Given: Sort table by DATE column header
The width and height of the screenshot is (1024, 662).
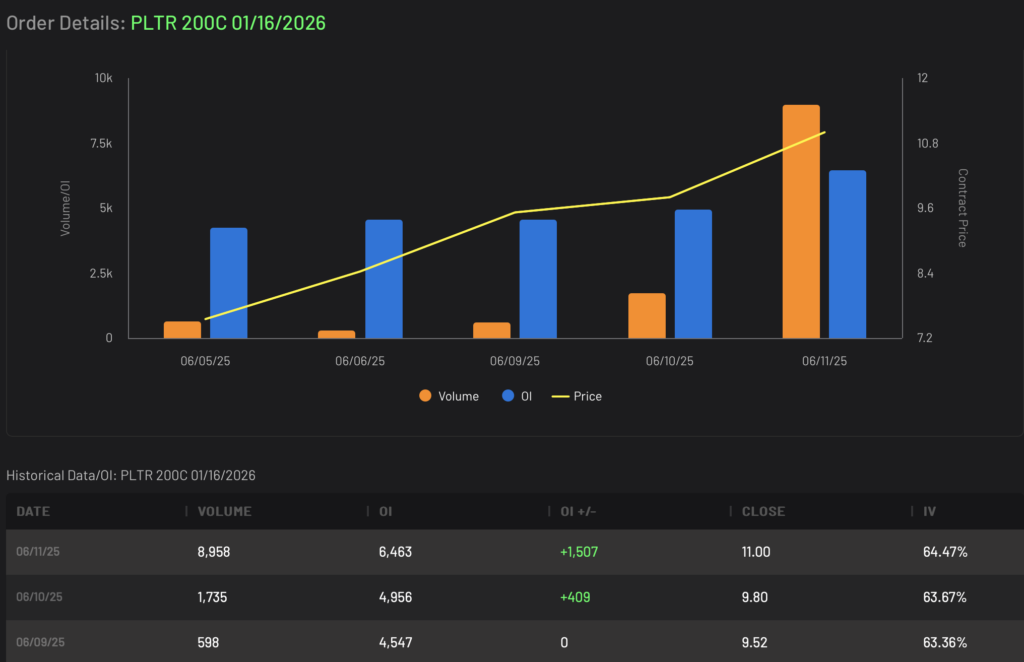Looking at the screenshot, I should (33, 511).
